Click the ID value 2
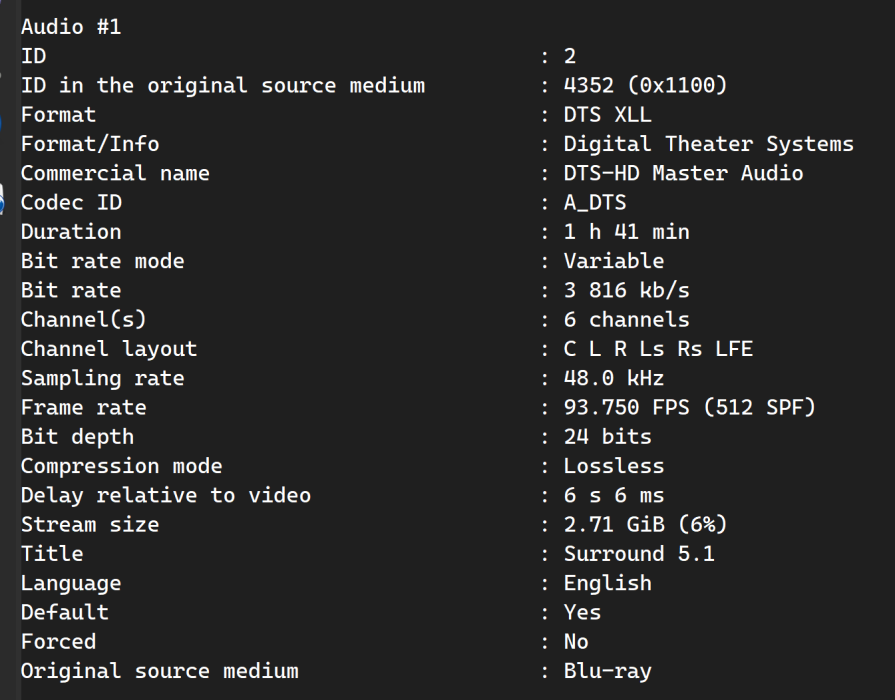 (570, 56)
